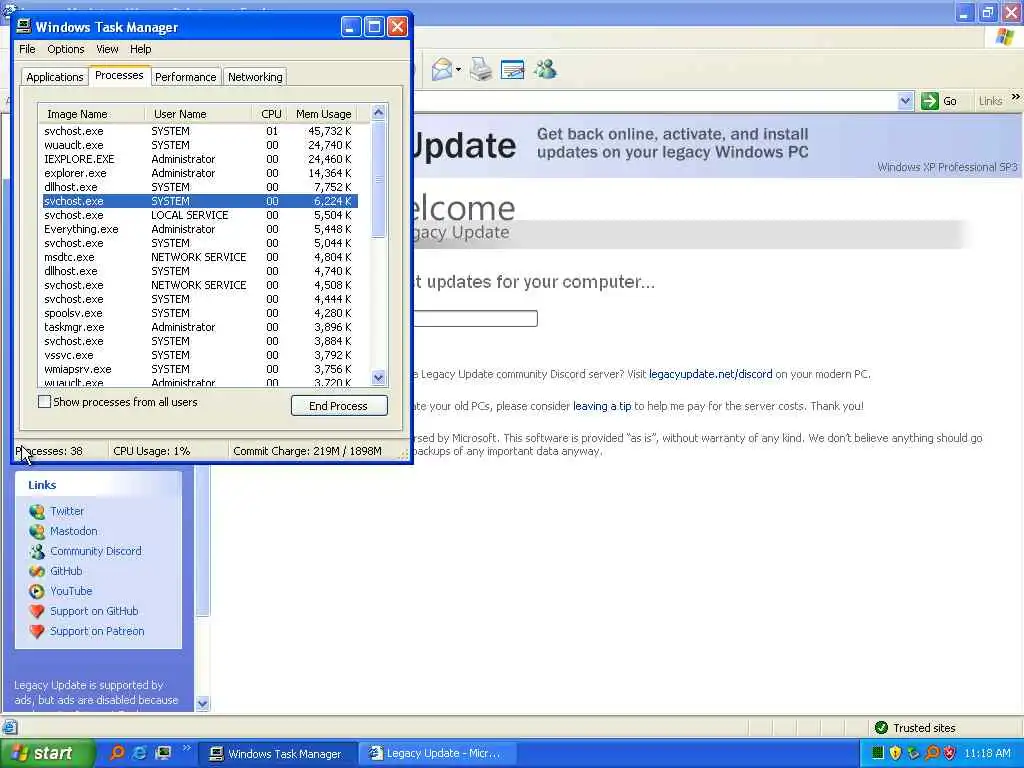
Task: Open the Mail toolbar icon in Internet Explorer
Action: (x=442, y=69)
